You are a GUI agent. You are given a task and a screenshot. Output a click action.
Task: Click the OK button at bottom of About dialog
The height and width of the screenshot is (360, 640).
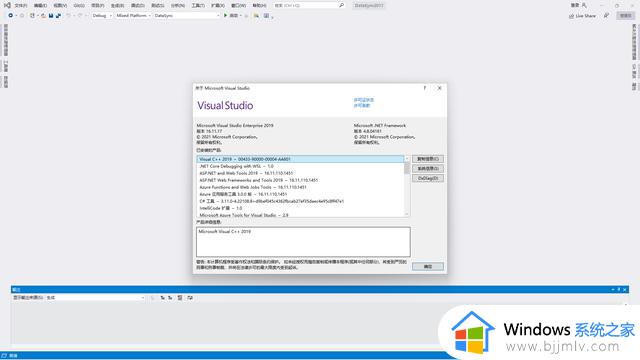(428, 267)
